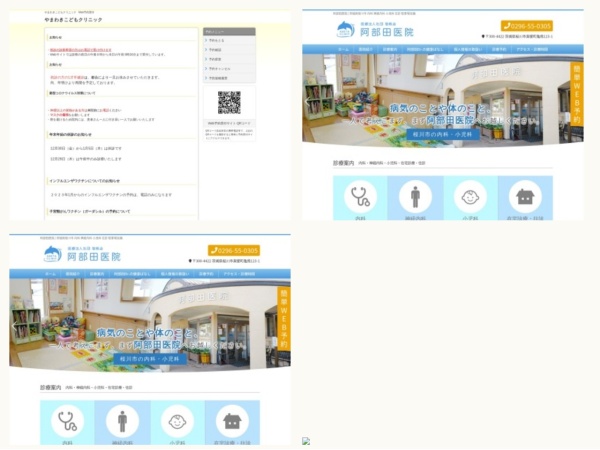
Task: Click the 診療案内 section heading in lower 阿部田医院 page
Action: [51, 388]
